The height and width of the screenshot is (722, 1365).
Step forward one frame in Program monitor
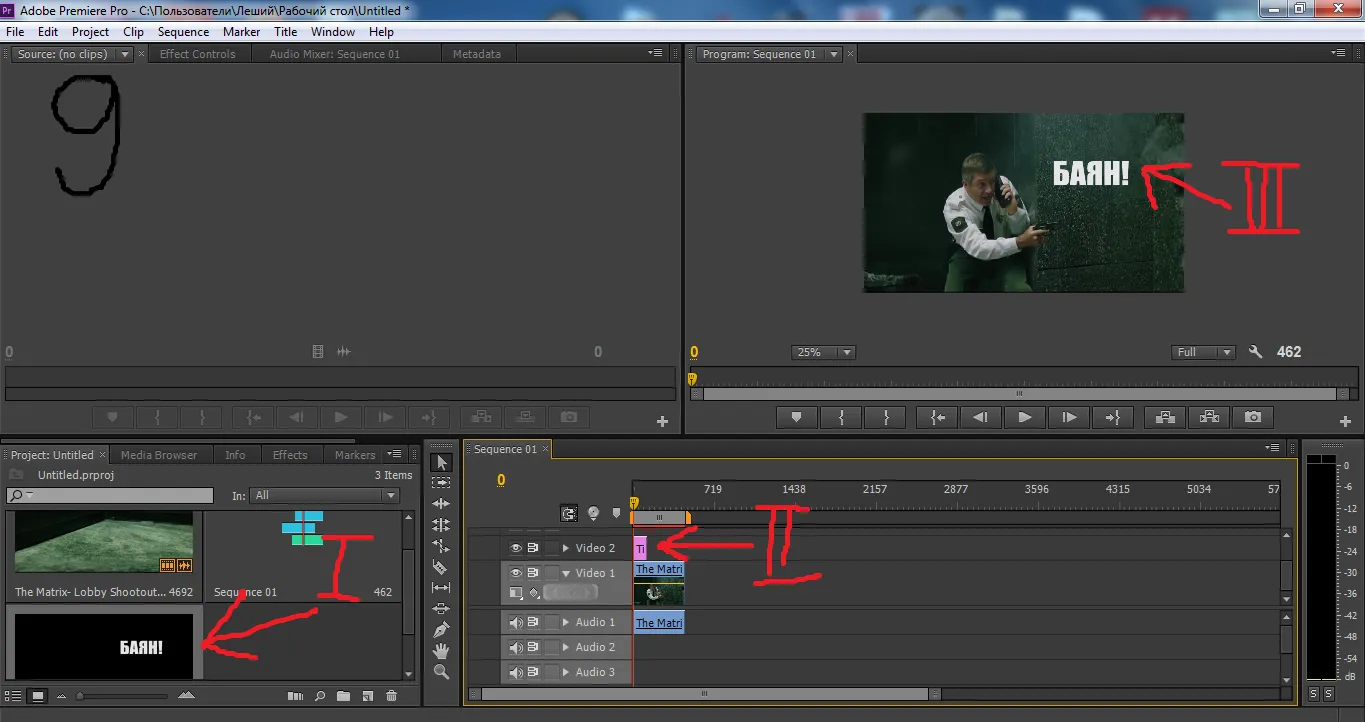[1069, 418]
